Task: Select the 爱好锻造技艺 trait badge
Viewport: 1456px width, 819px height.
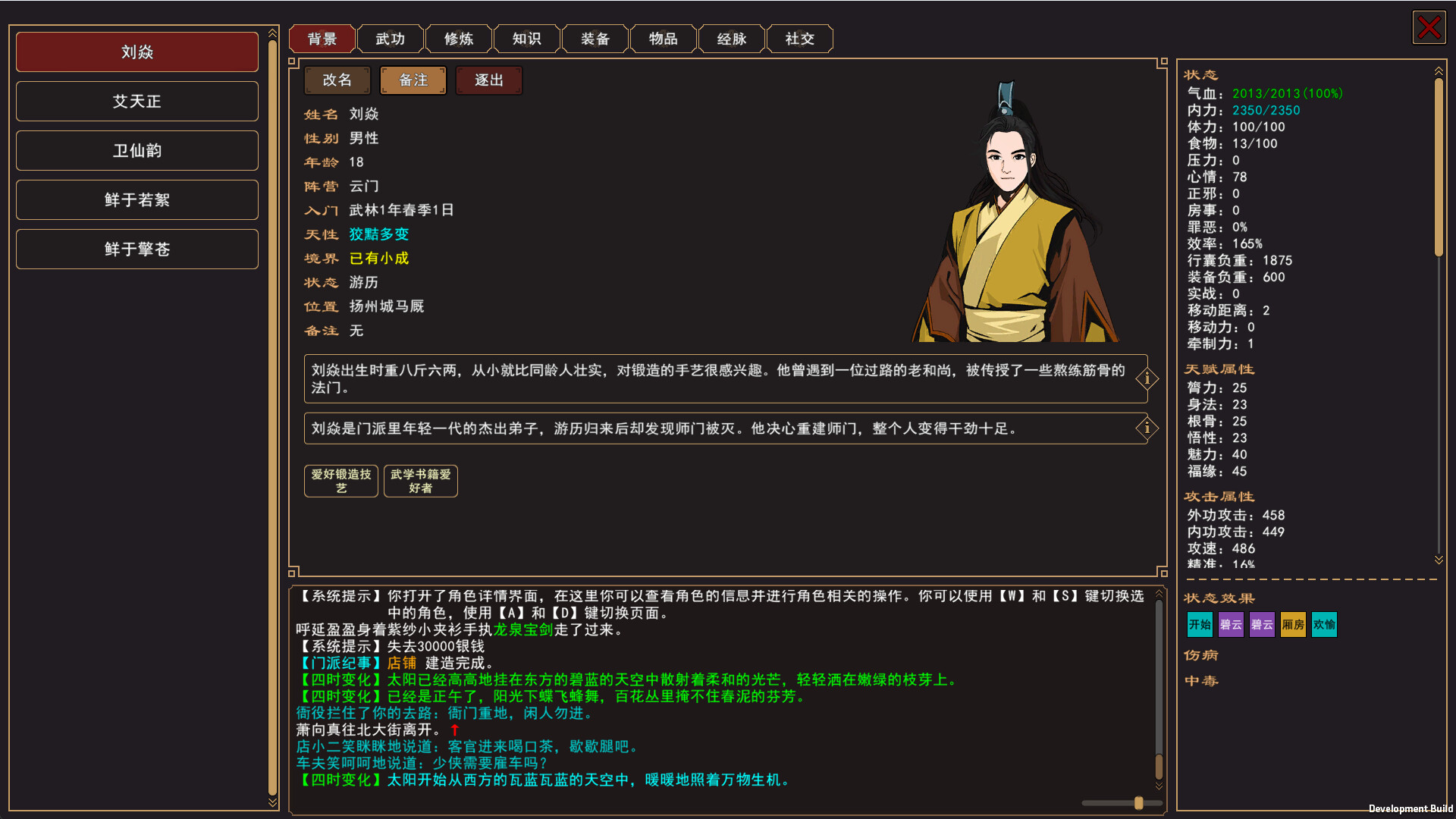Action: [x=340, y=480]
